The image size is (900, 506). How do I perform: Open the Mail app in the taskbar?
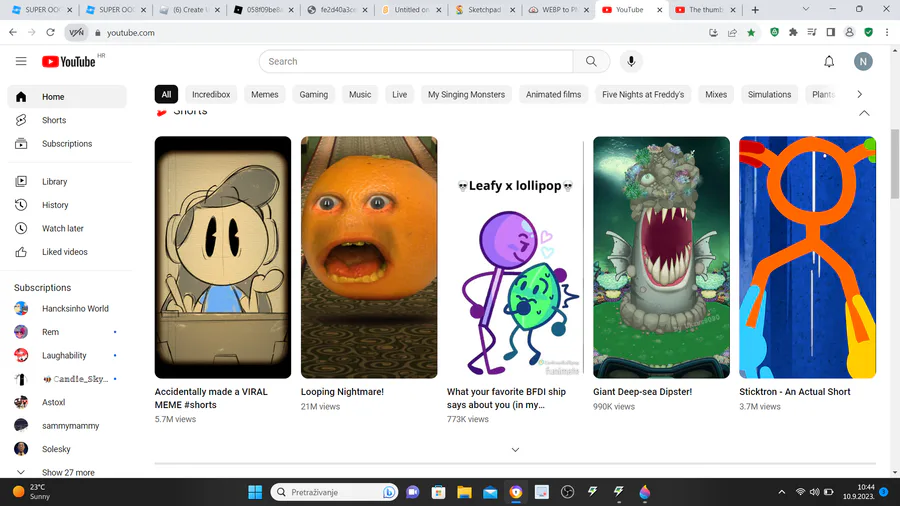click(x=490, y=492)
